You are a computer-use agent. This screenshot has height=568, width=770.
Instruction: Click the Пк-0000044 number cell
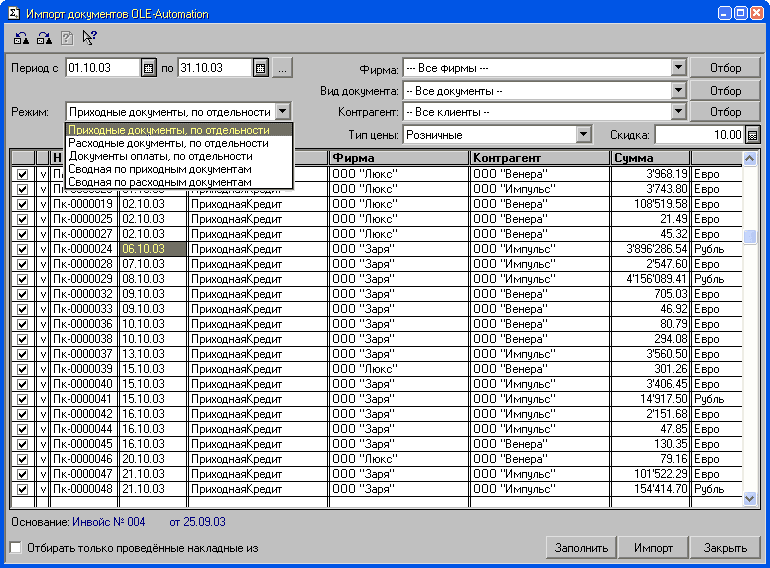point(83,429)
